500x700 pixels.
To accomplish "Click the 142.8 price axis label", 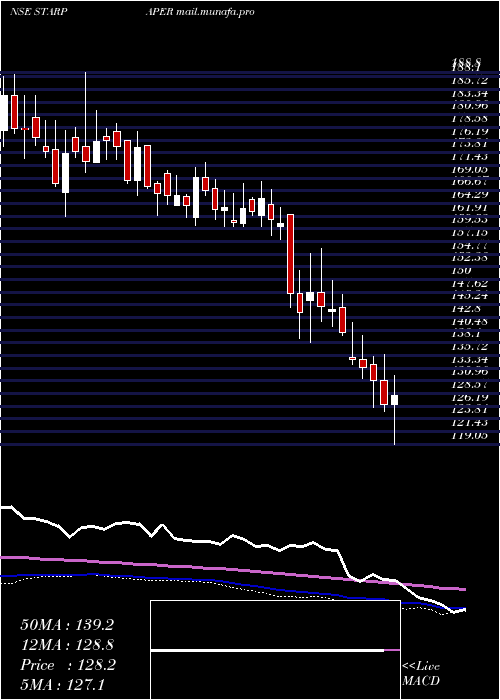I will pos(467,308).
